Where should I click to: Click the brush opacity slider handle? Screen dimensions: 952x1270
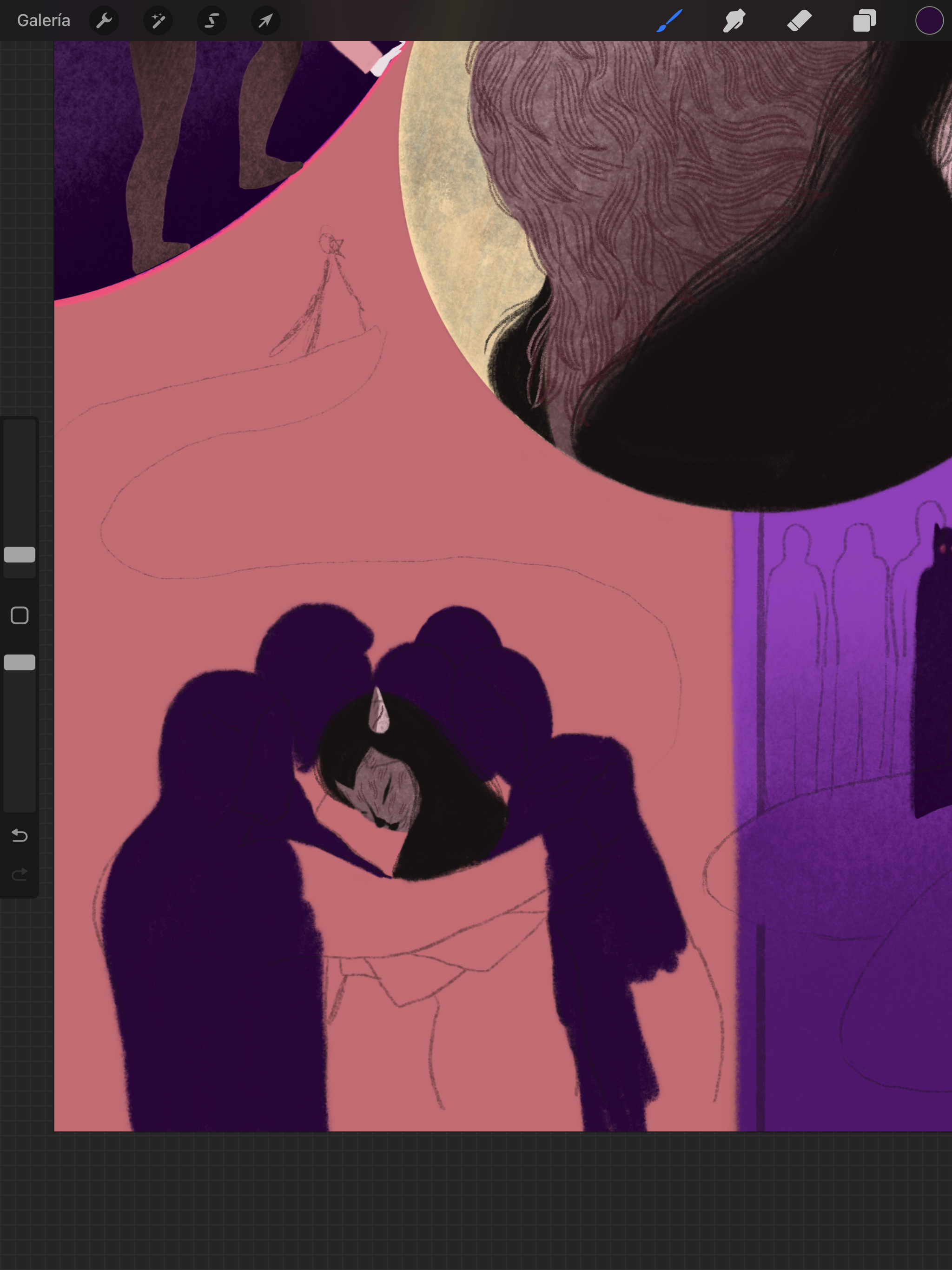click(20, 662)
